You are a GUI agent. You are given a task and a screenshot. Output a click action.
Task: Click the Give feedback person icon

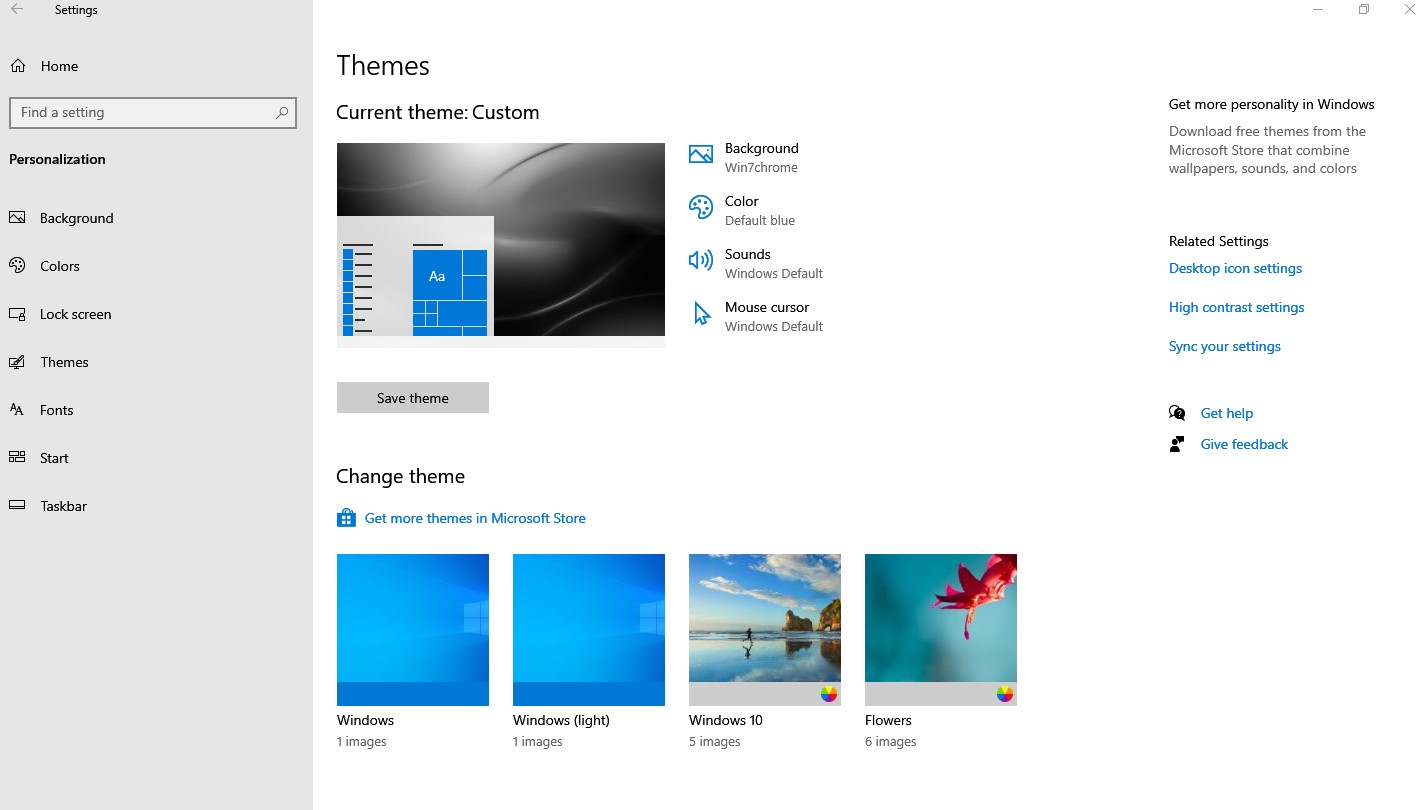click(1177, 444)
